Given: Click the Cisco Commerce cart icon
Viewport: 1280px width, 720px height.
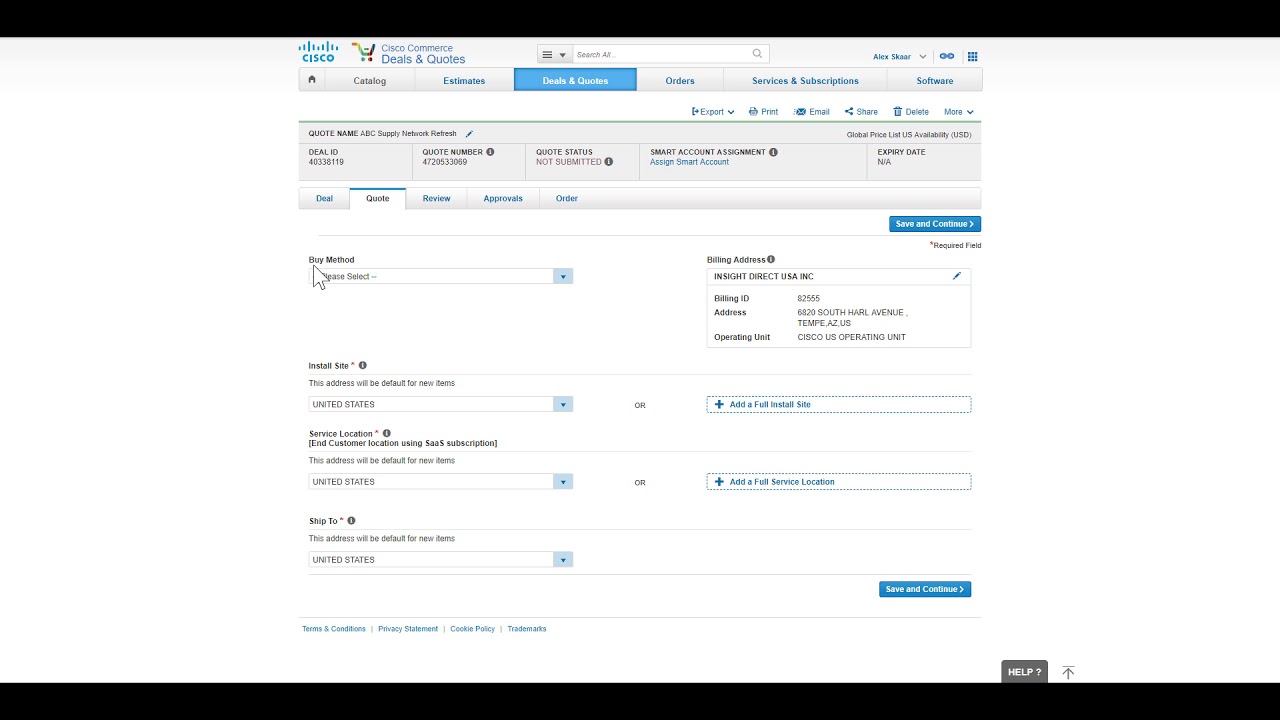Looking at the screenshot, I should [x=364, y=53].
